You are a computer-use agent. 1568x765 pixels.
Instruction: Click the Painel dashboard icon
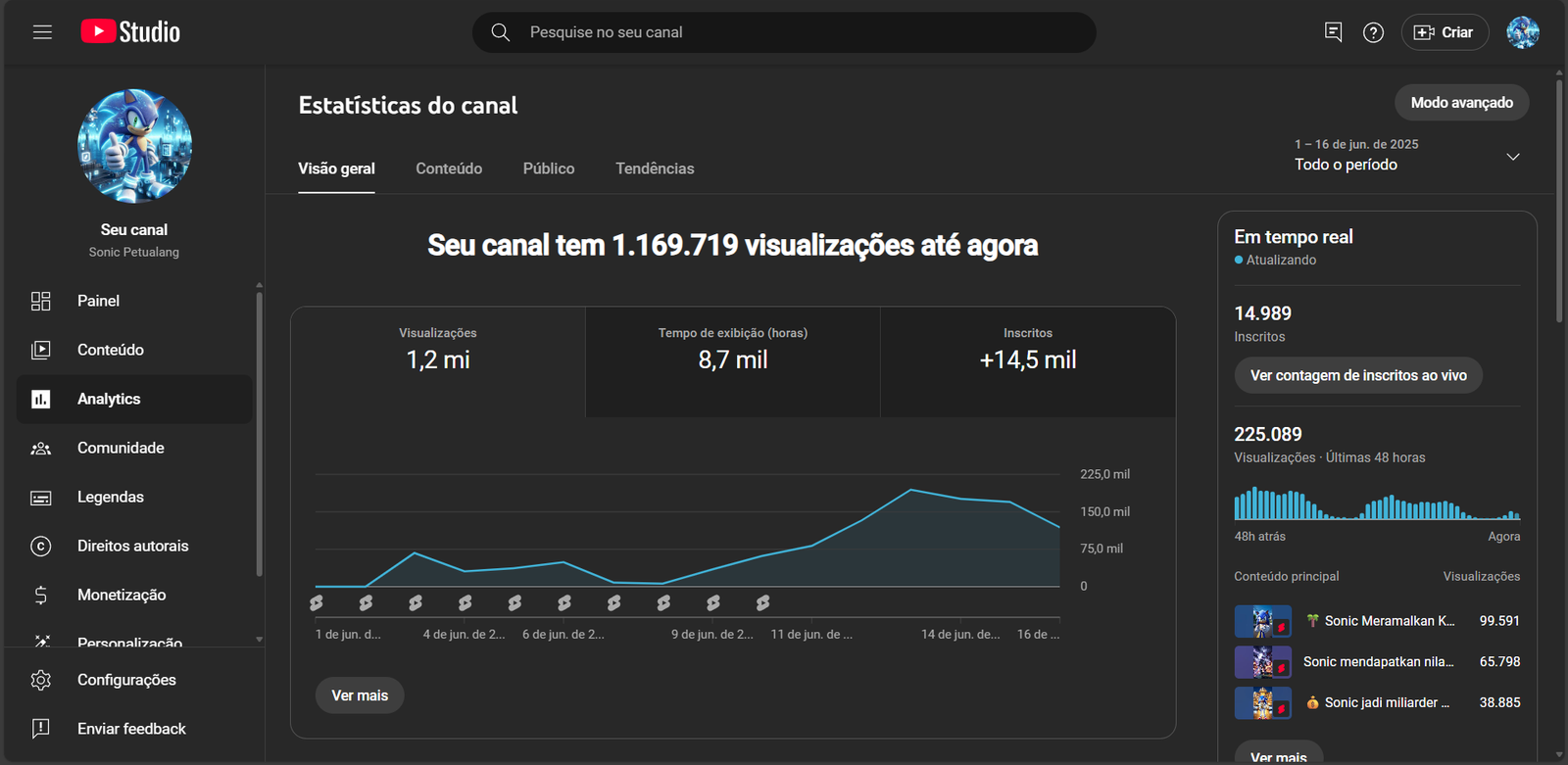(40, 301)
